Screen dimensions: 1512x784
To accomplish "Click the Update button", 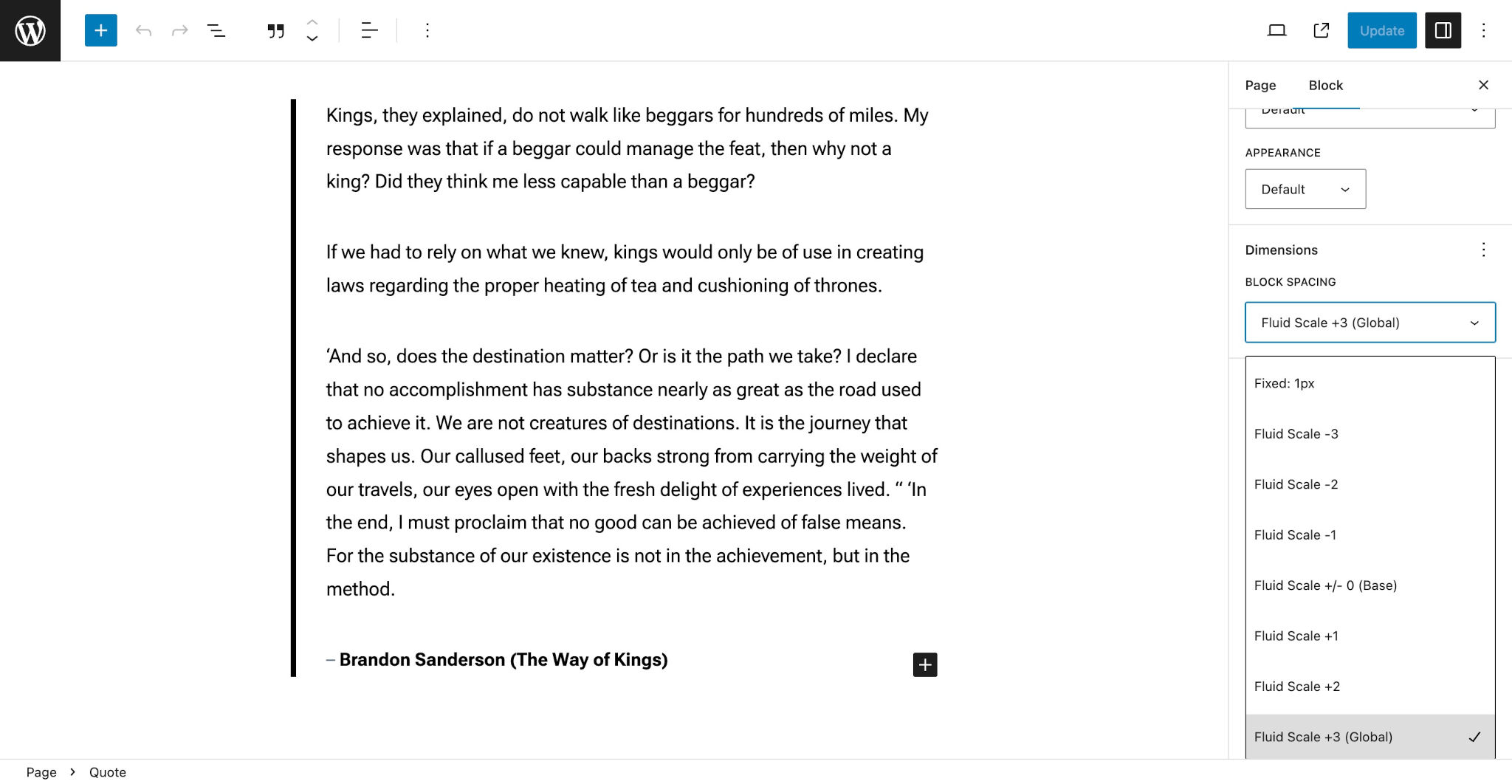I will (x=1382, y=30).
